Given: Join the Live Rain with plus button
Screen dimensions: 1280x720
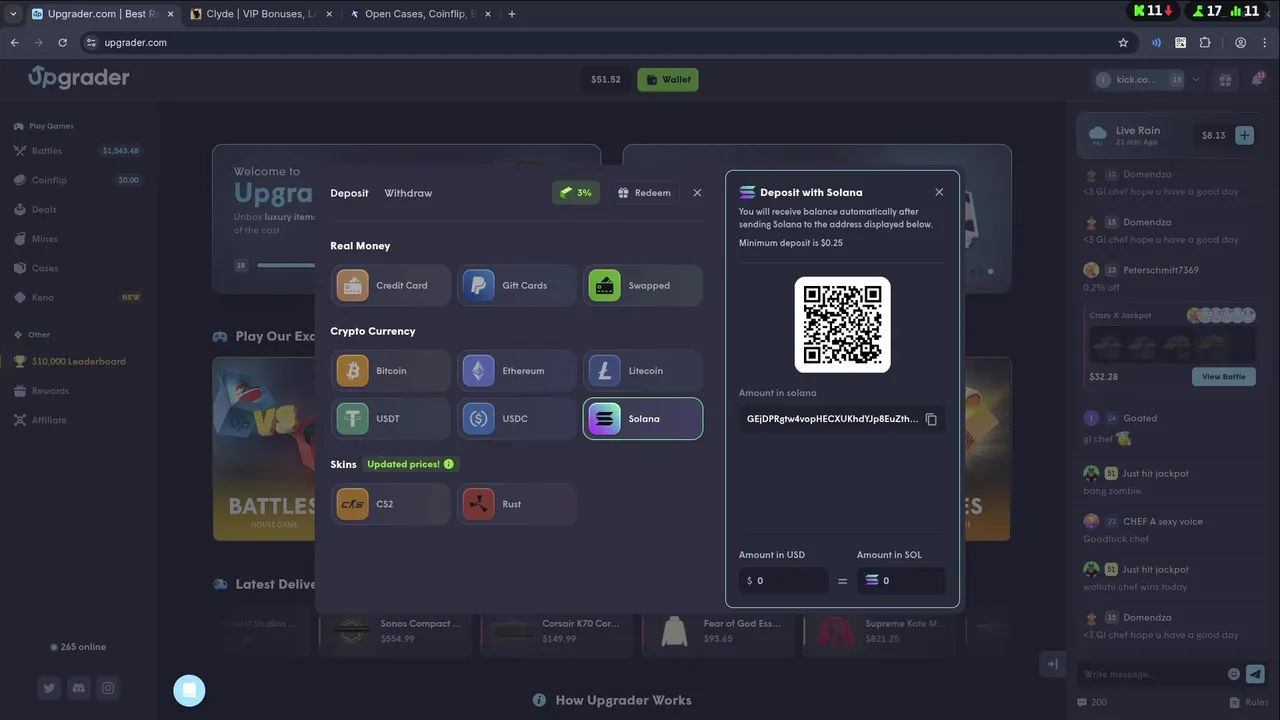Looking at the screenshot, I should (1244, 135).
